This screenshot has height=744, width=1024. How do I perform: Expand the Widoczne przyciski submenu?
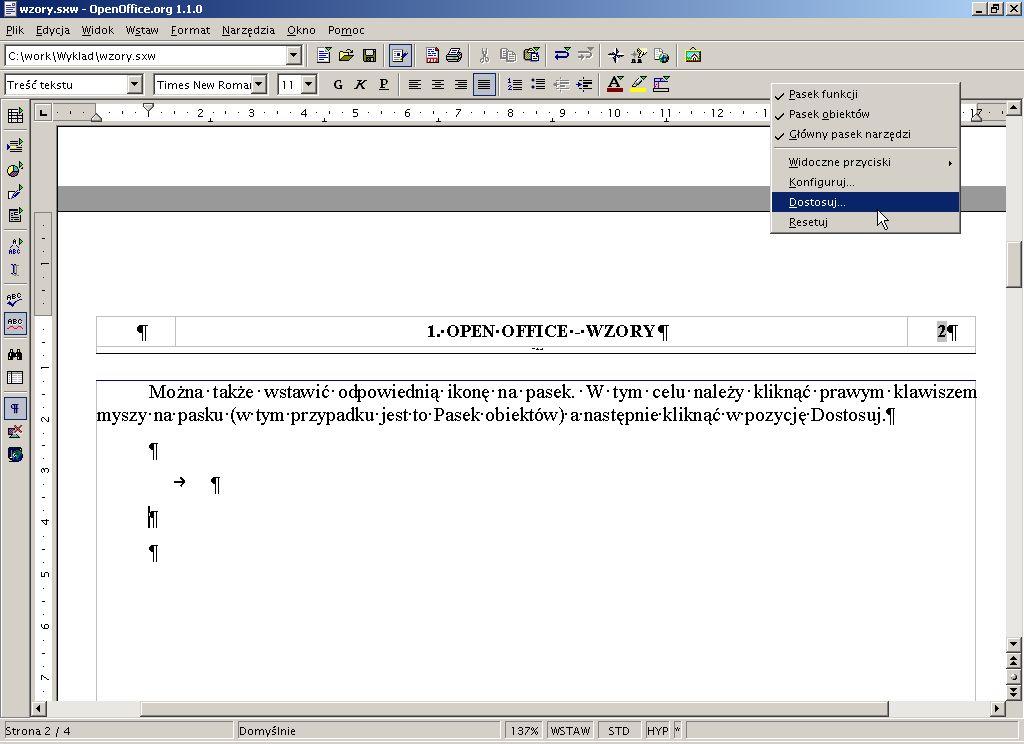865,162
